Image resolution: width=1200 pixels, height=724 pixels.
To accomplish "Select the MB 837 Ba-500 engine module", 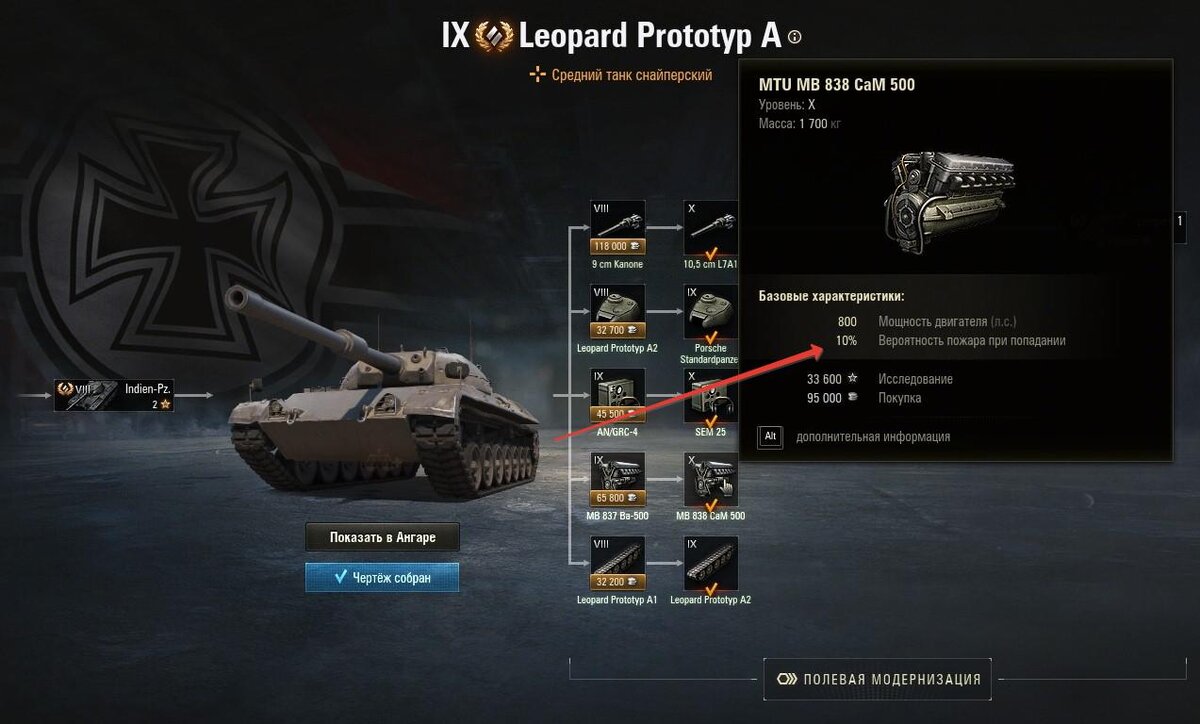I will [617, 479].
